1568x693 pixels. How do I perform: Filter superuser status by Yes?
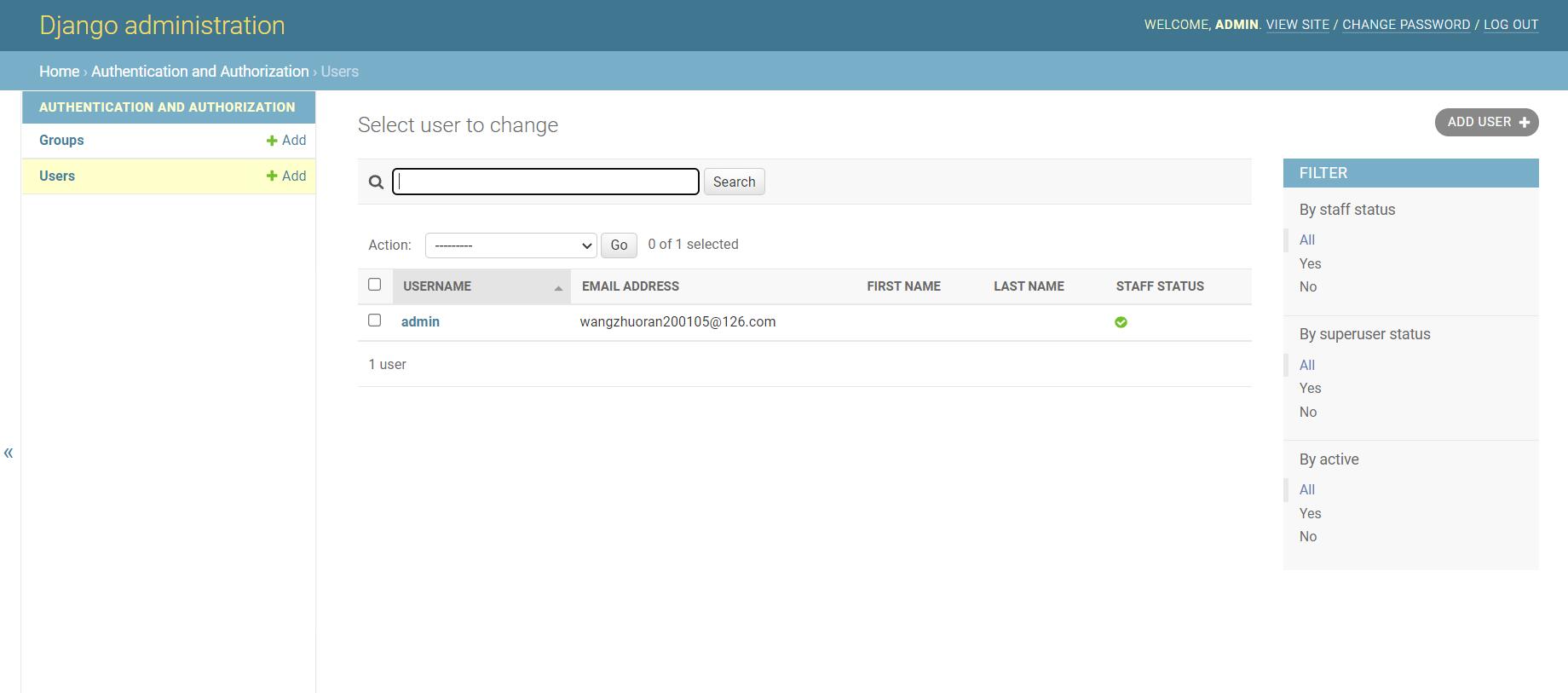tap(1310, 389)
